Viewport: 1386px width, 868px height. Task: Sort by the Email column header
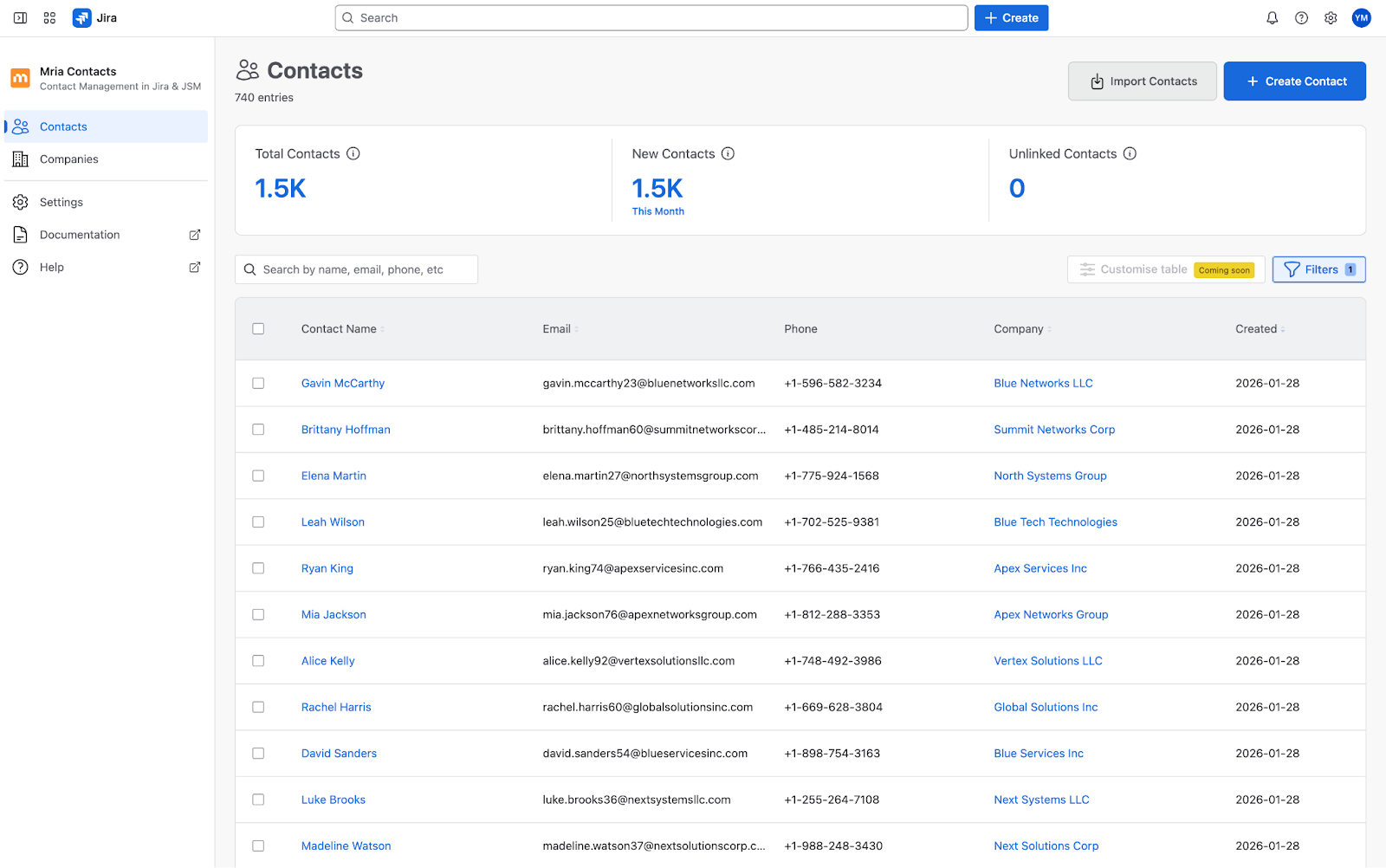(x=560, y=329)
